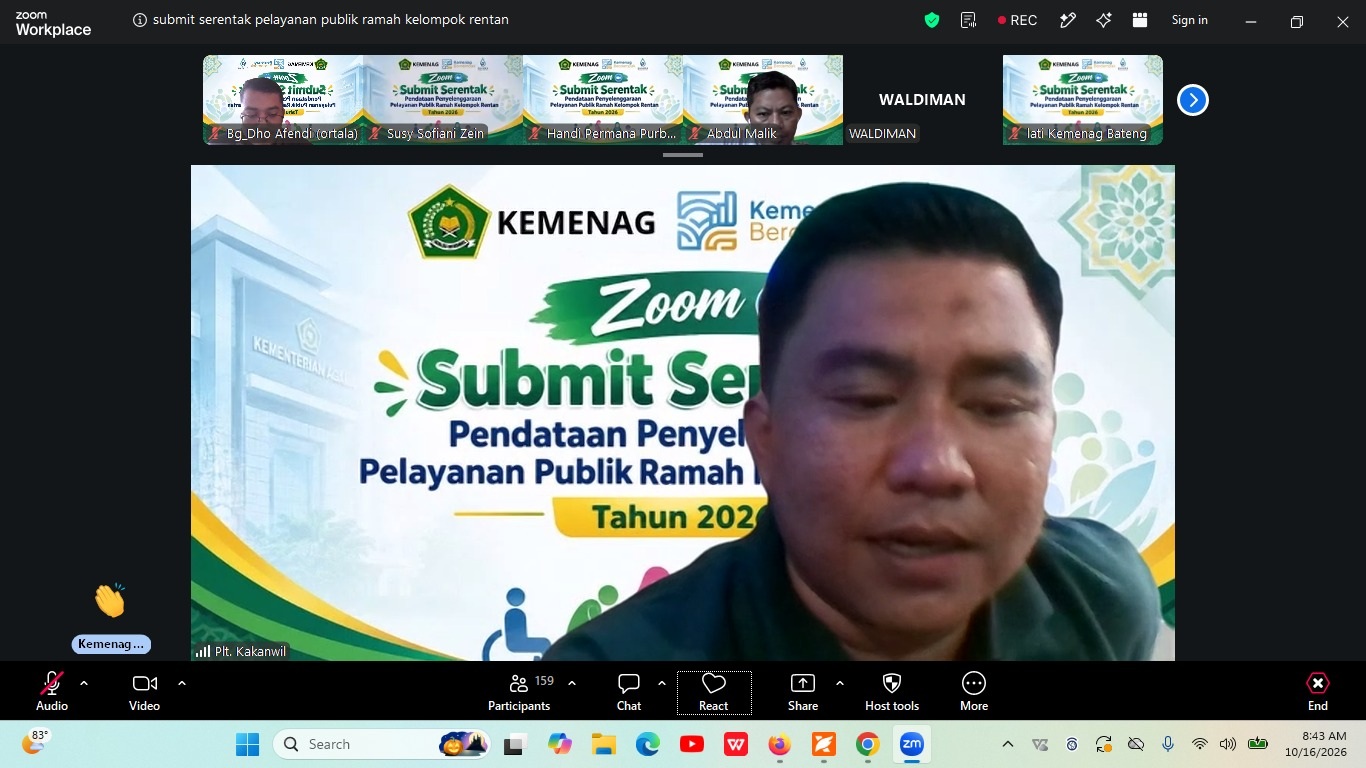Click the clapping hands reaction emoji
1366x768 pixels.
coord(110,600)
